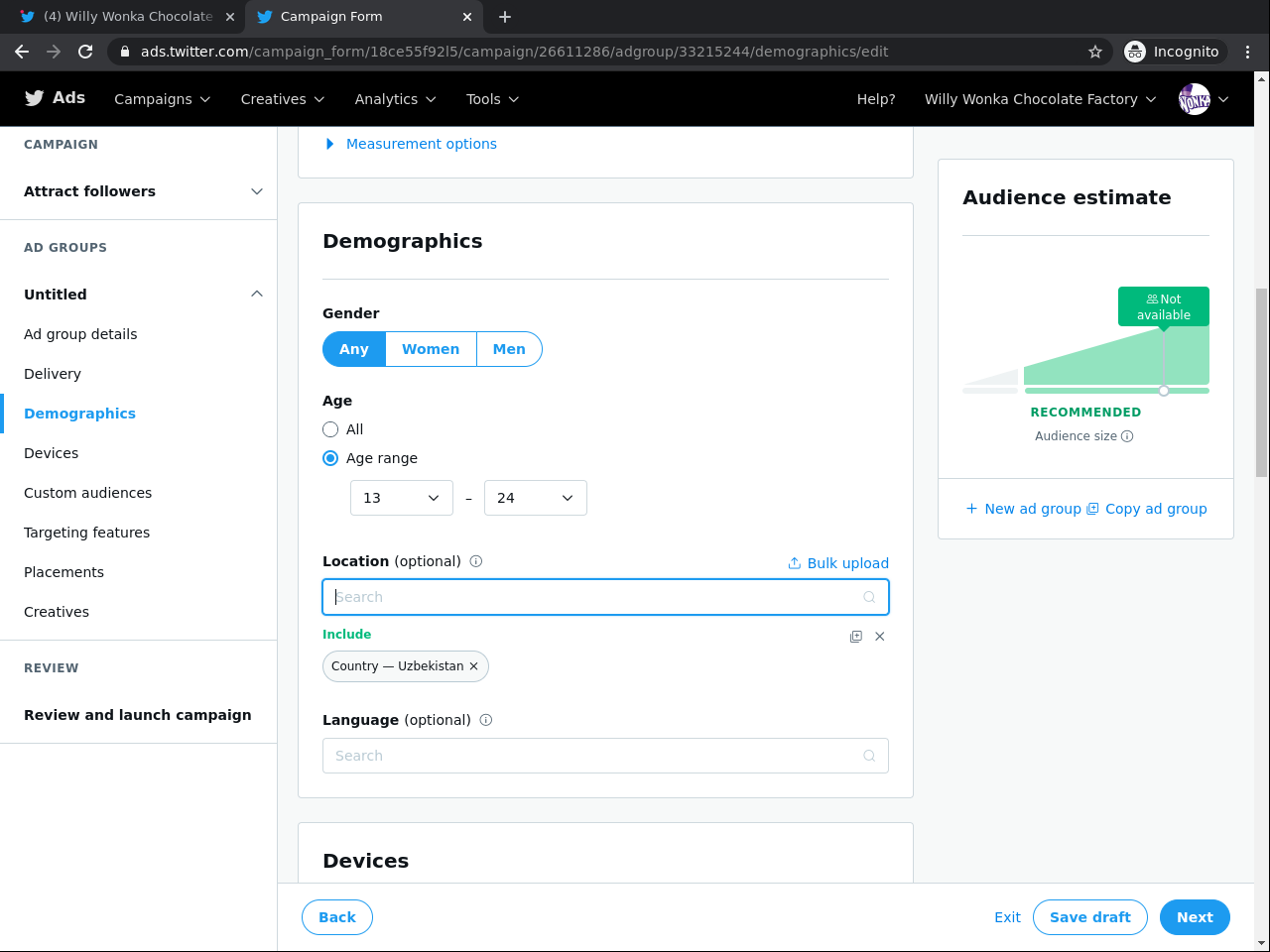Image resolution: width=1270 pixels, height=952 pixels.
Task: Open minimum age dropdown showing 13
Action: click(x=401, y=498)
